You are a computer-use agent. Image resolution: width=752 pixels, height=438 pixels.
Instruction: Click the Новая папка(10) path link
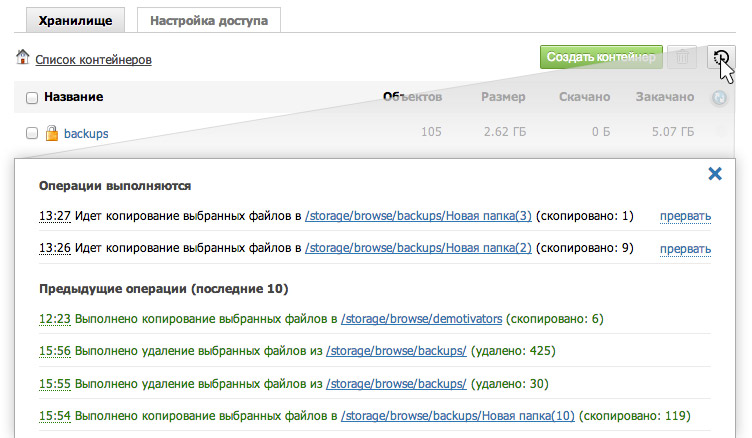457,415
